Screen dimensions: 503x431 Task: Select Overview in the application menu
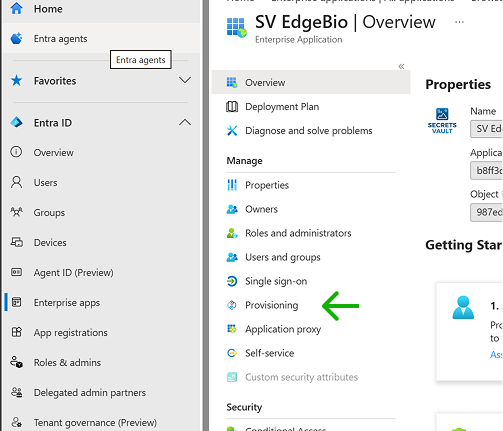311,82
